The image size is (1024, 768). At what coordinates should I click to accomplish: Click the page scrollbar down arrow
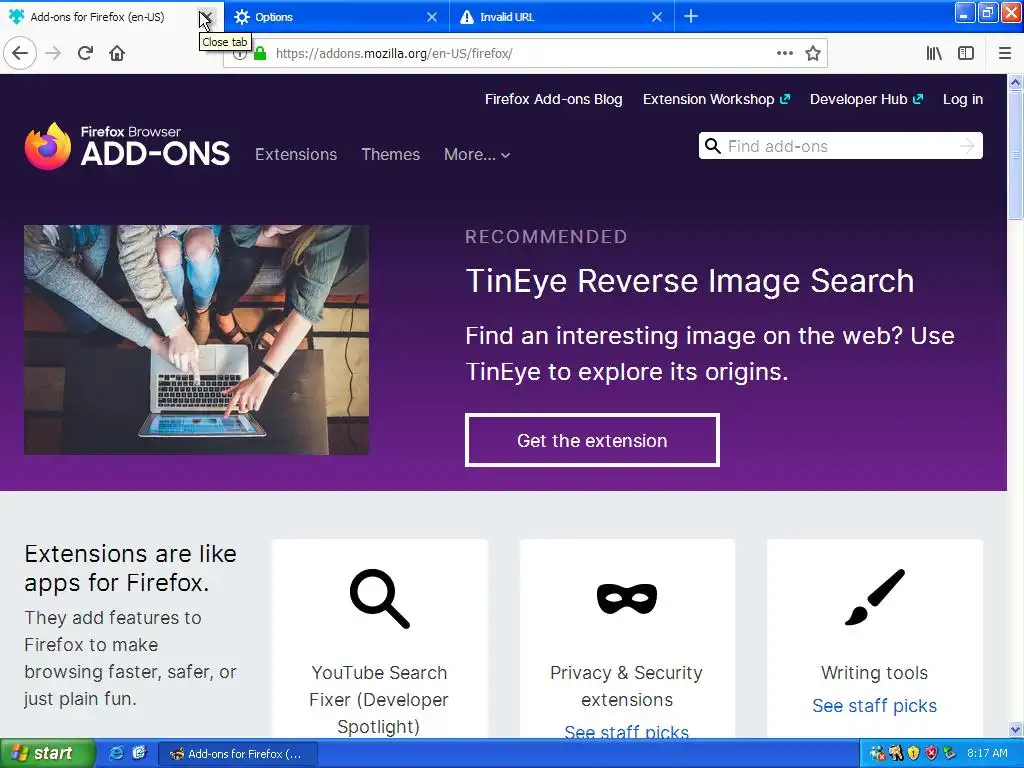[1015, 729]
